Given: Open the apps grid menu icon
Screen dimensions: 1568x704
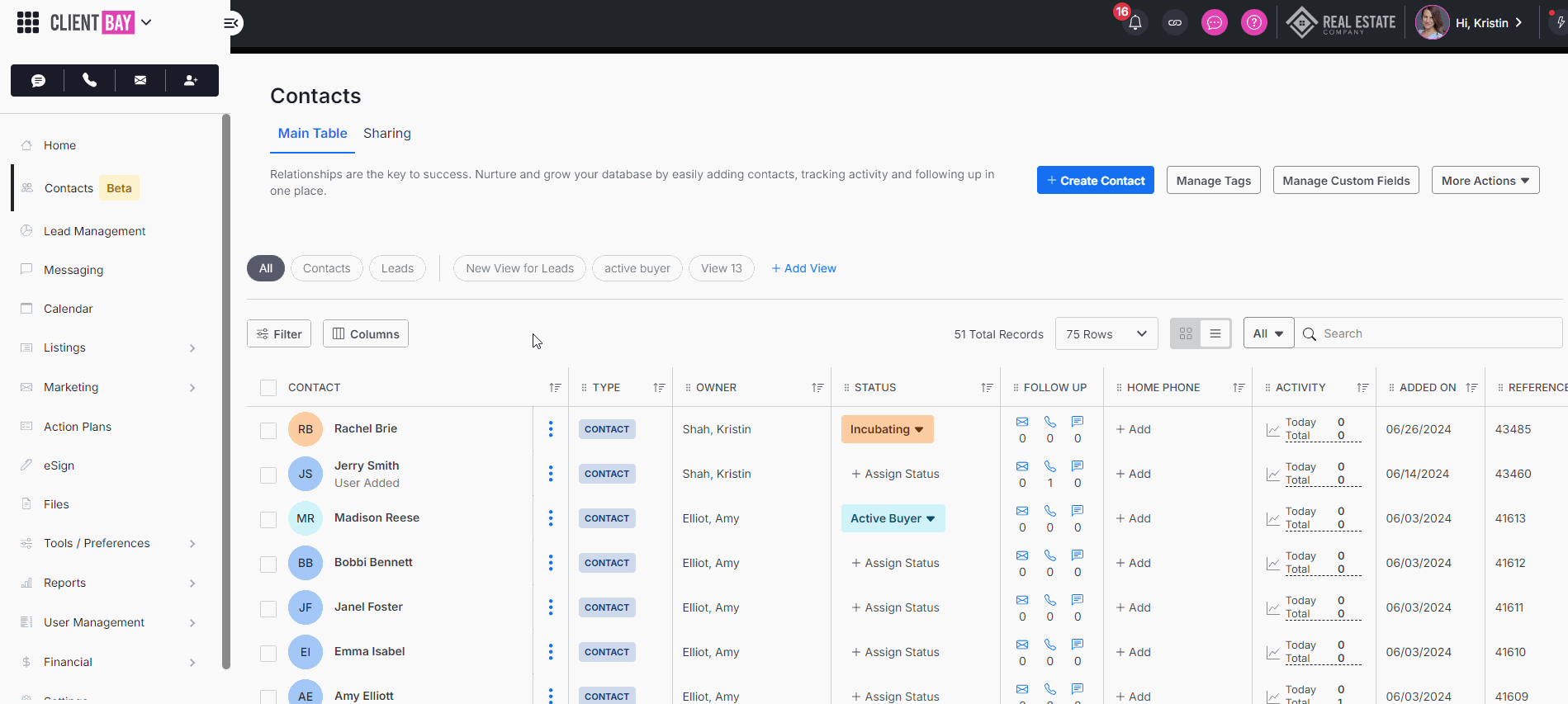Looking at the screenshot, I should click(28, 22).
